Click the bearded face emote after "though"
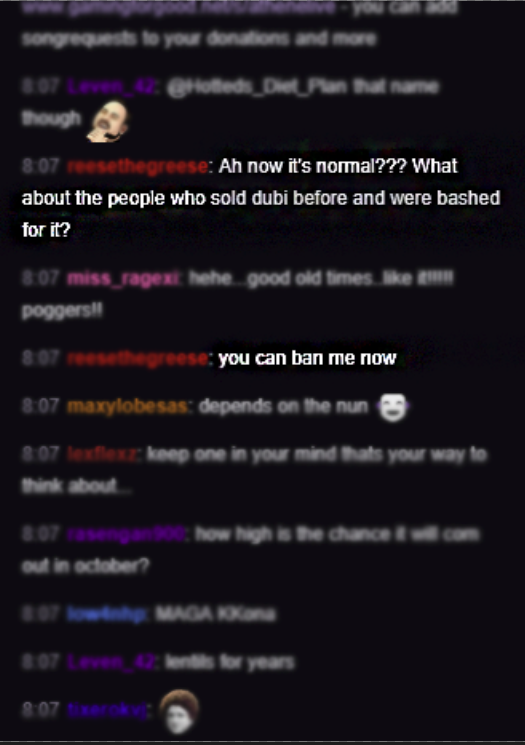This screenshot has height=745, width=525. pyautogui.click(x=108, y=120)
